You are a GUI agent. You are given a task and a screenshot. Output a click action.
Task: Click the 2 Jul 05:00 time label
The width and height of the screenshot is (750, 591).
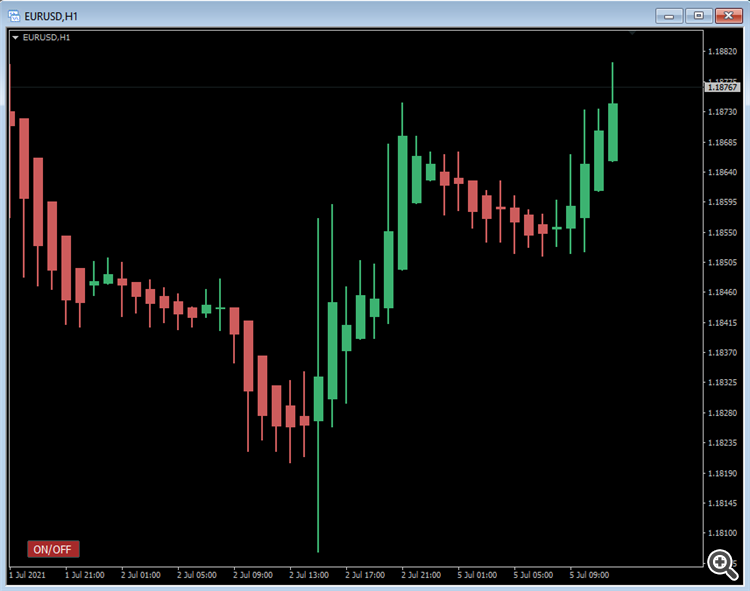pos(197,575)
